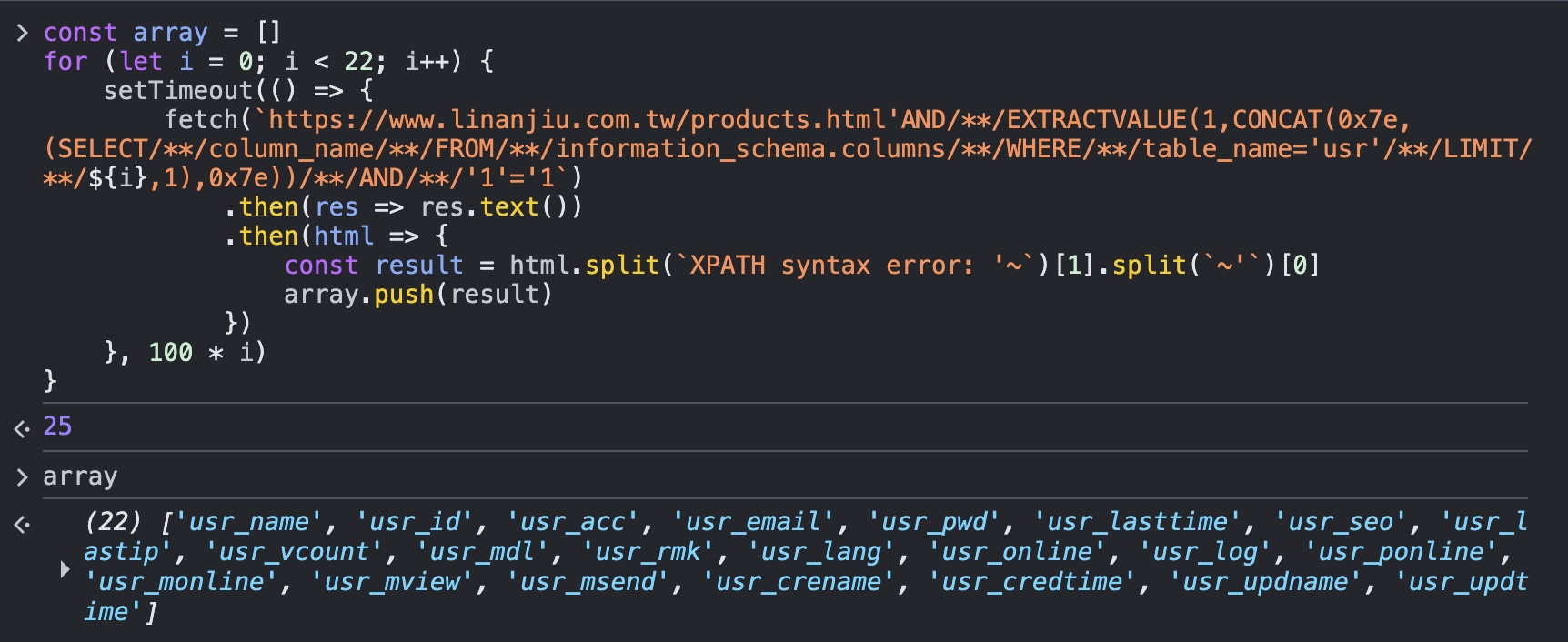Select the 'usr_vcount' array entry
The height and width of the screenshot is (642, 1568).
point(294,552)
